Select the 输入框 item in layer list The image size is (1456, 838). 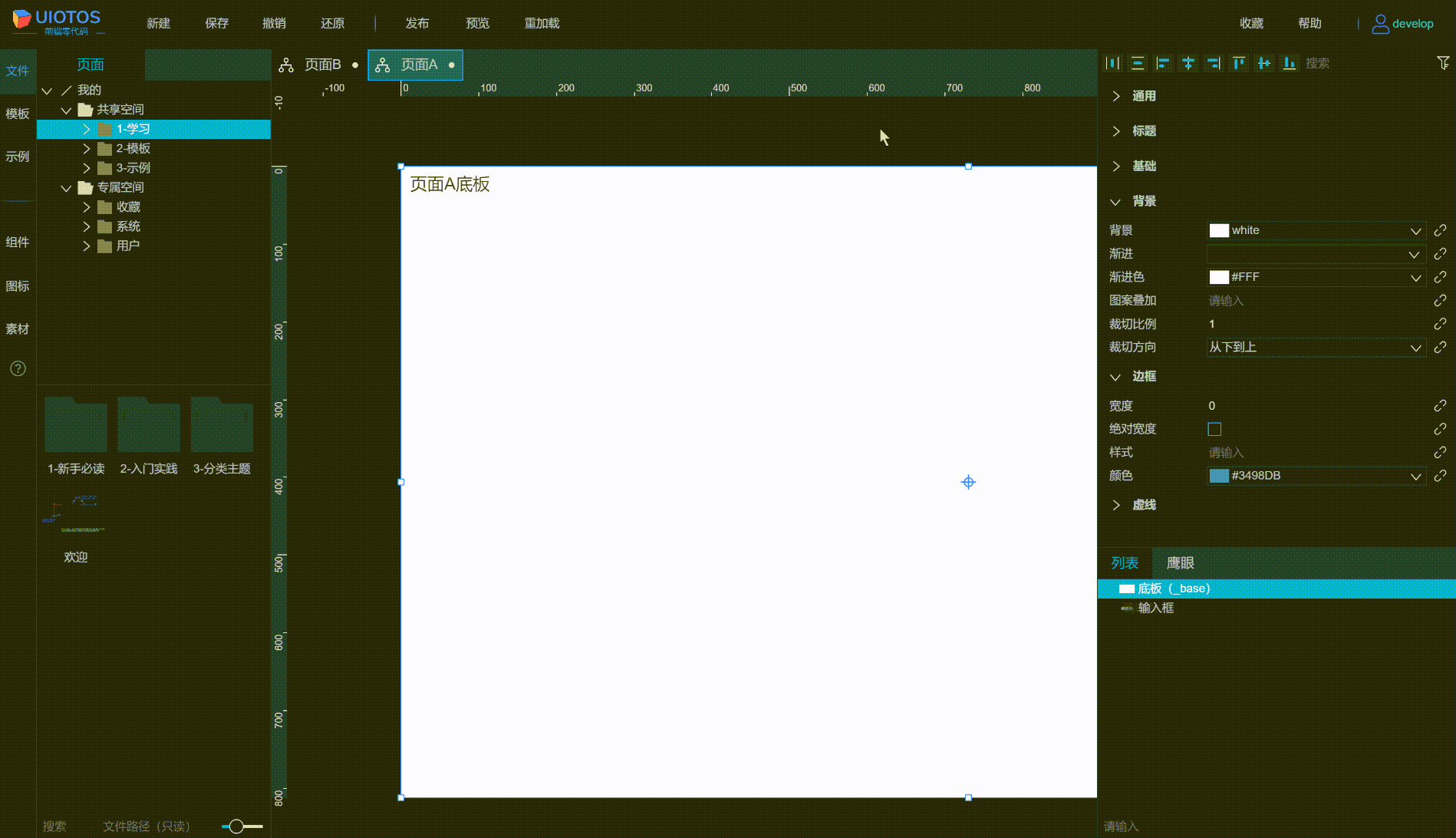[1156, 607]
